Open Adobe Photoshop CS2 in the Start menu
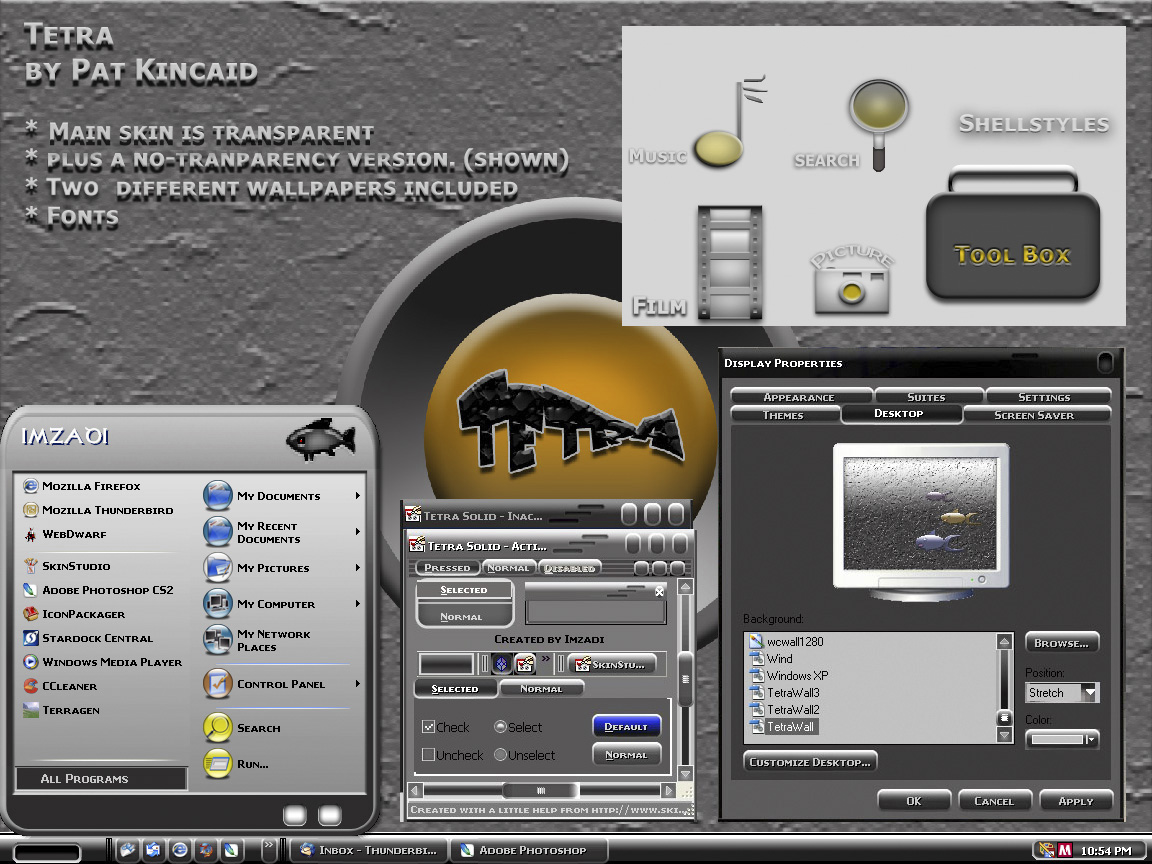Viewport: 1152px width, 864px height. coord(98,590)
